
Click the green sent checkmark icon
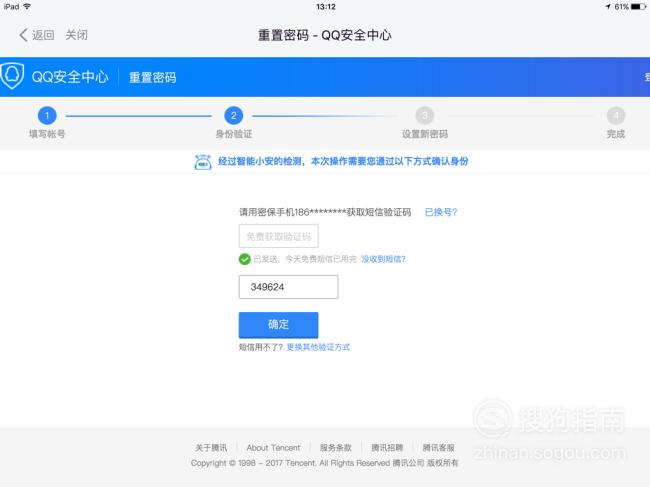point(245,259)
